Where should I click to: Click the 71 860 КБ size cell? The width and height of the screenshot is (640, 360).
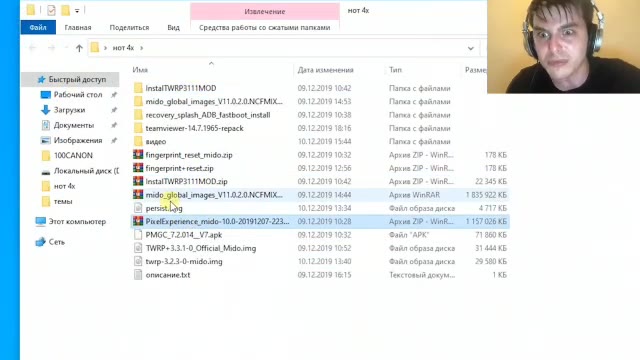pos(491,235)
